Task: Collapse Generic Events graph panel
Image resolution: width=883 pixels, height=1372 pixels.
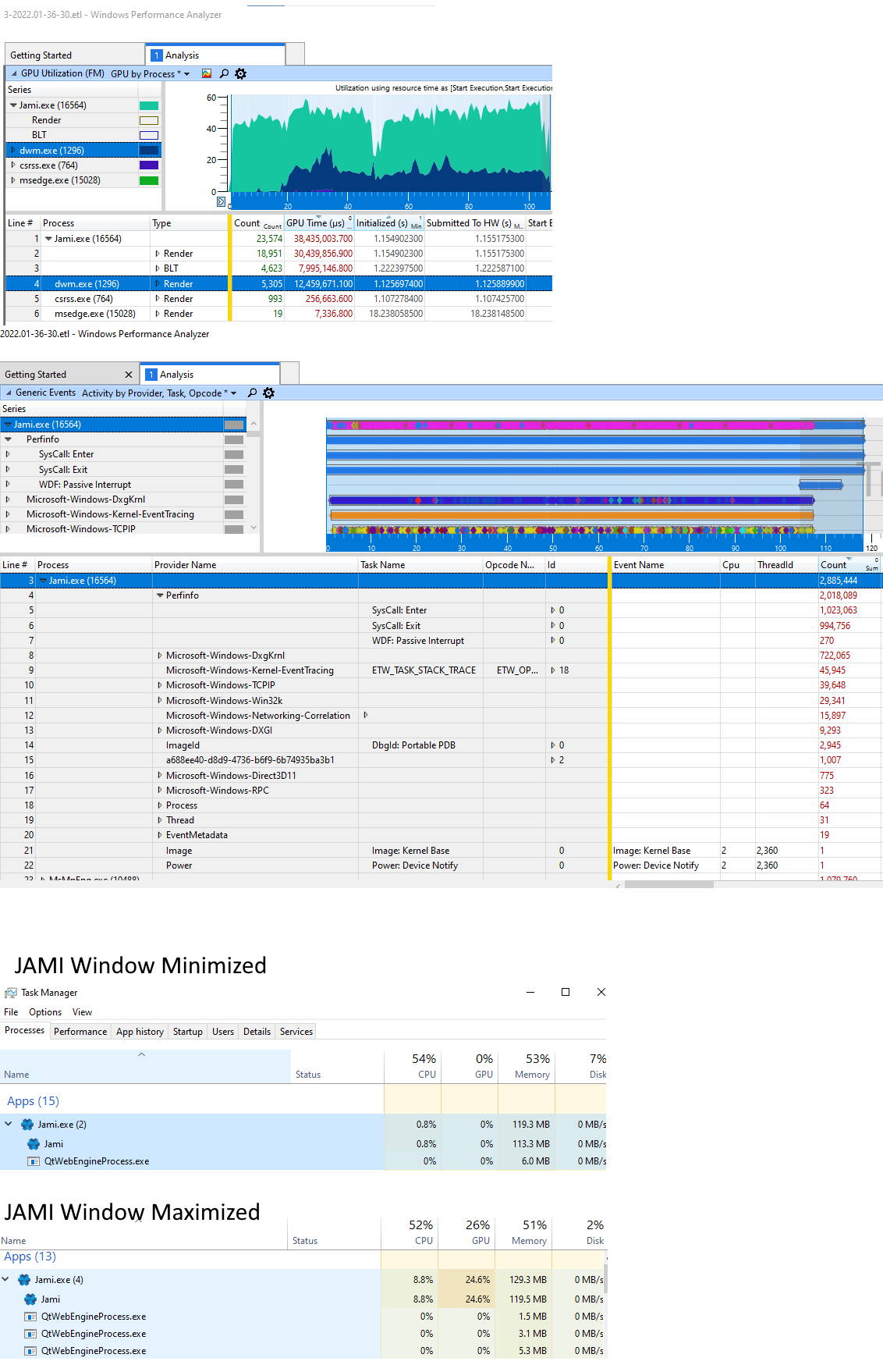Action: point(9,393)
